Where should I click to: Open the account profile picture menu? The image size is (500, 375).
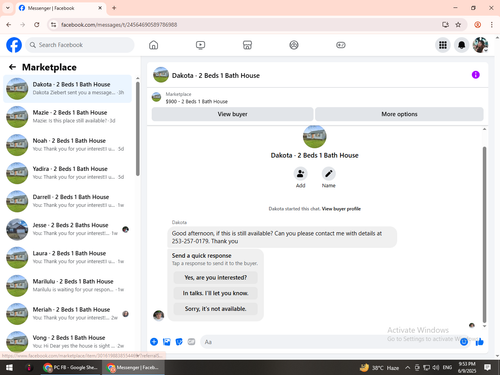[480, 45]
